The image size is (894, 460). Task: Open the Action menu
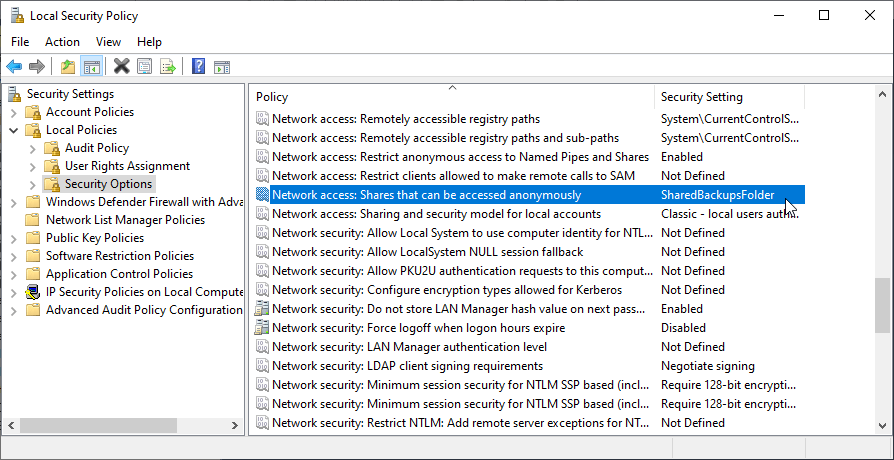pyautogui.click(x=62, y=42)
